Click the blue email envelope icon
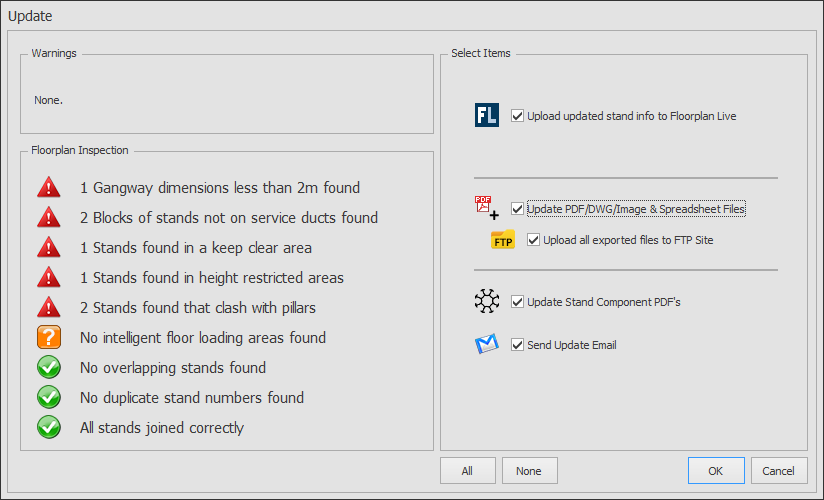The image size is (824, 500). click(x=487, y=344)
